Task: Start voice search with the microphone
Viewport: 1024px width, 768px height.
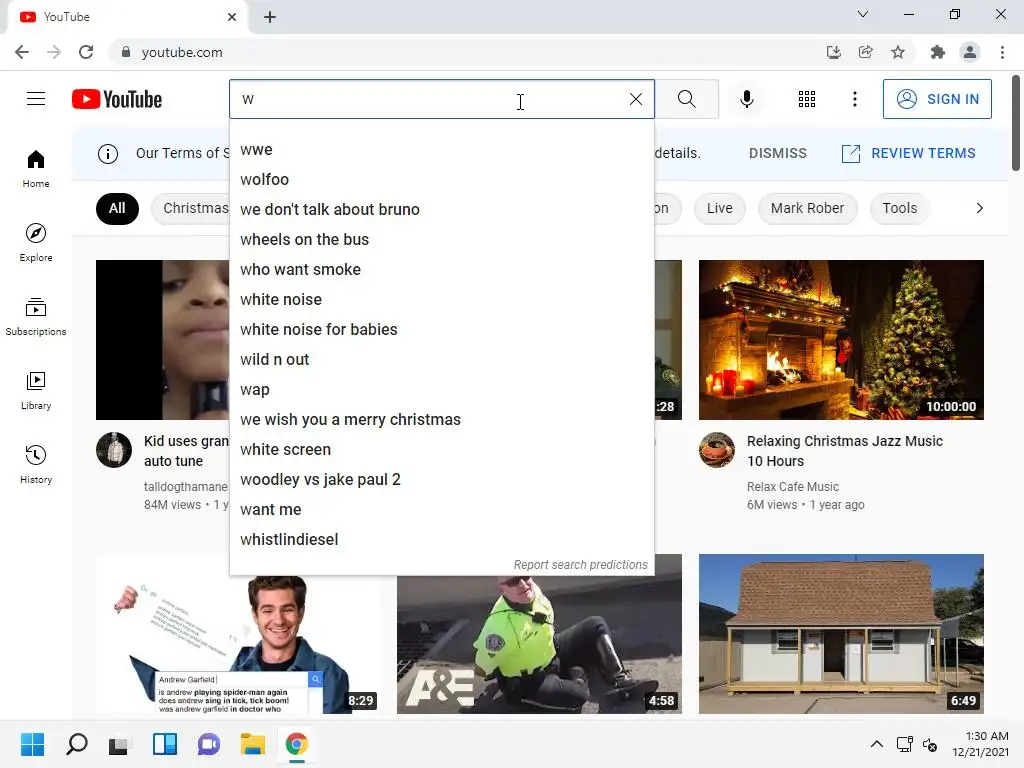Action: tap(746, 99)
